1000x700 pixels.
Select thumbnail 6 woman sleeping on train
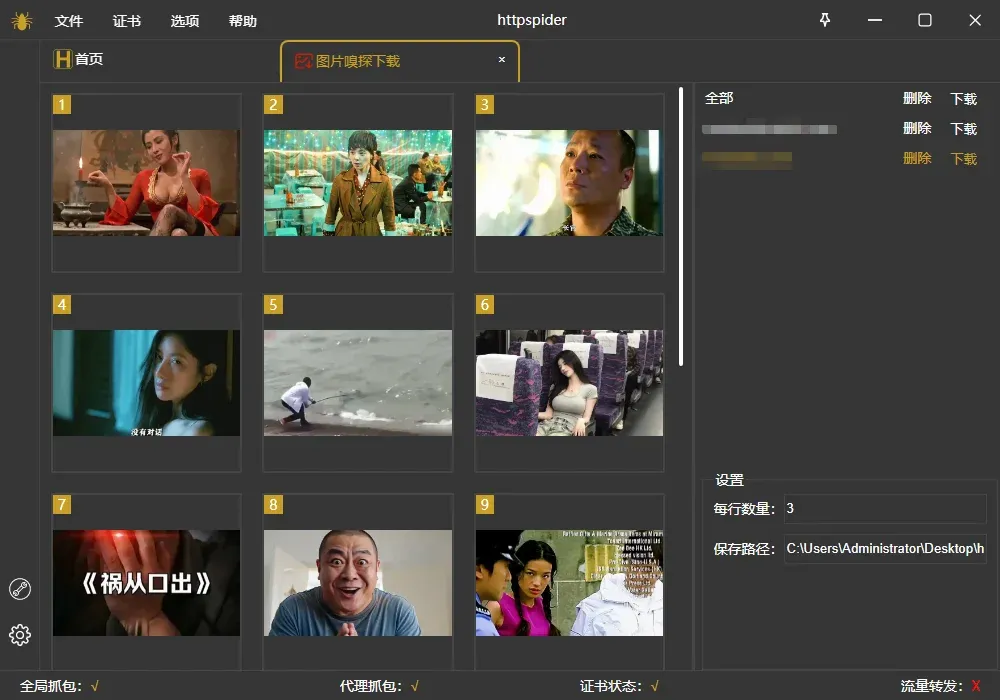[570, 383]
